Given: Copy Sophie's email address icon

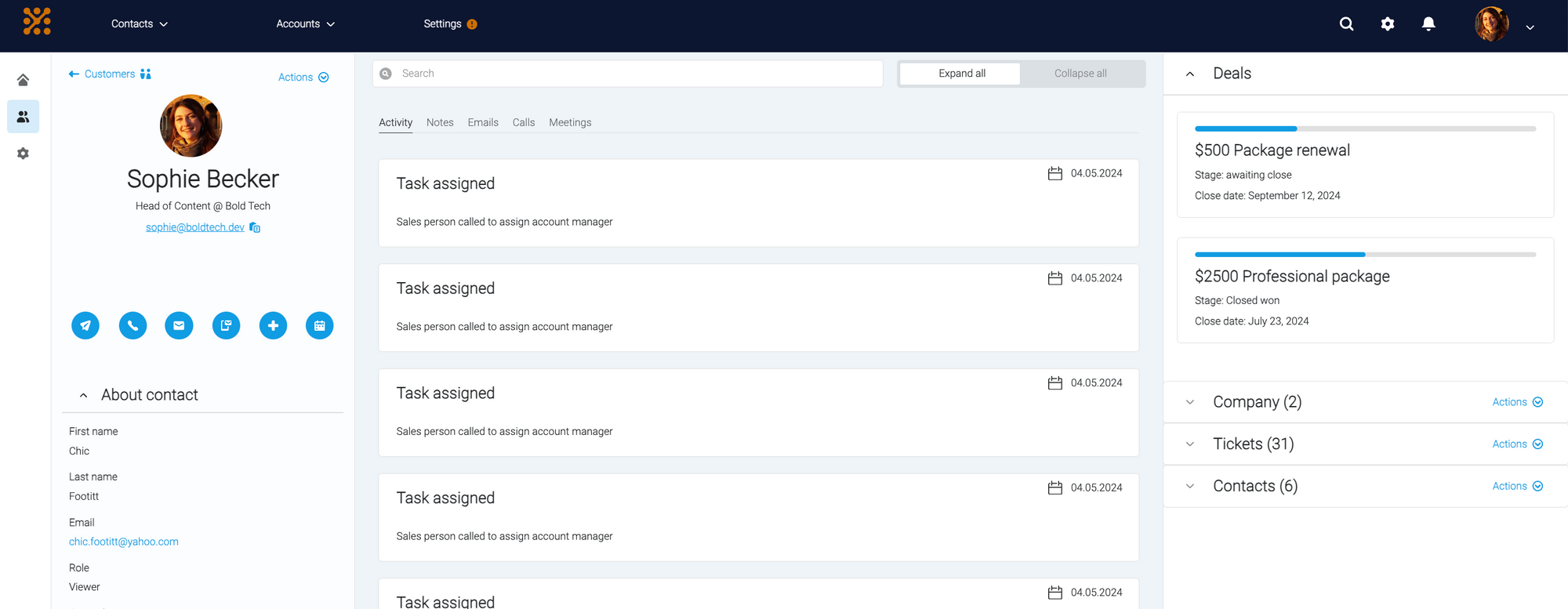Looking at the screenshot, I should point(255,227).
